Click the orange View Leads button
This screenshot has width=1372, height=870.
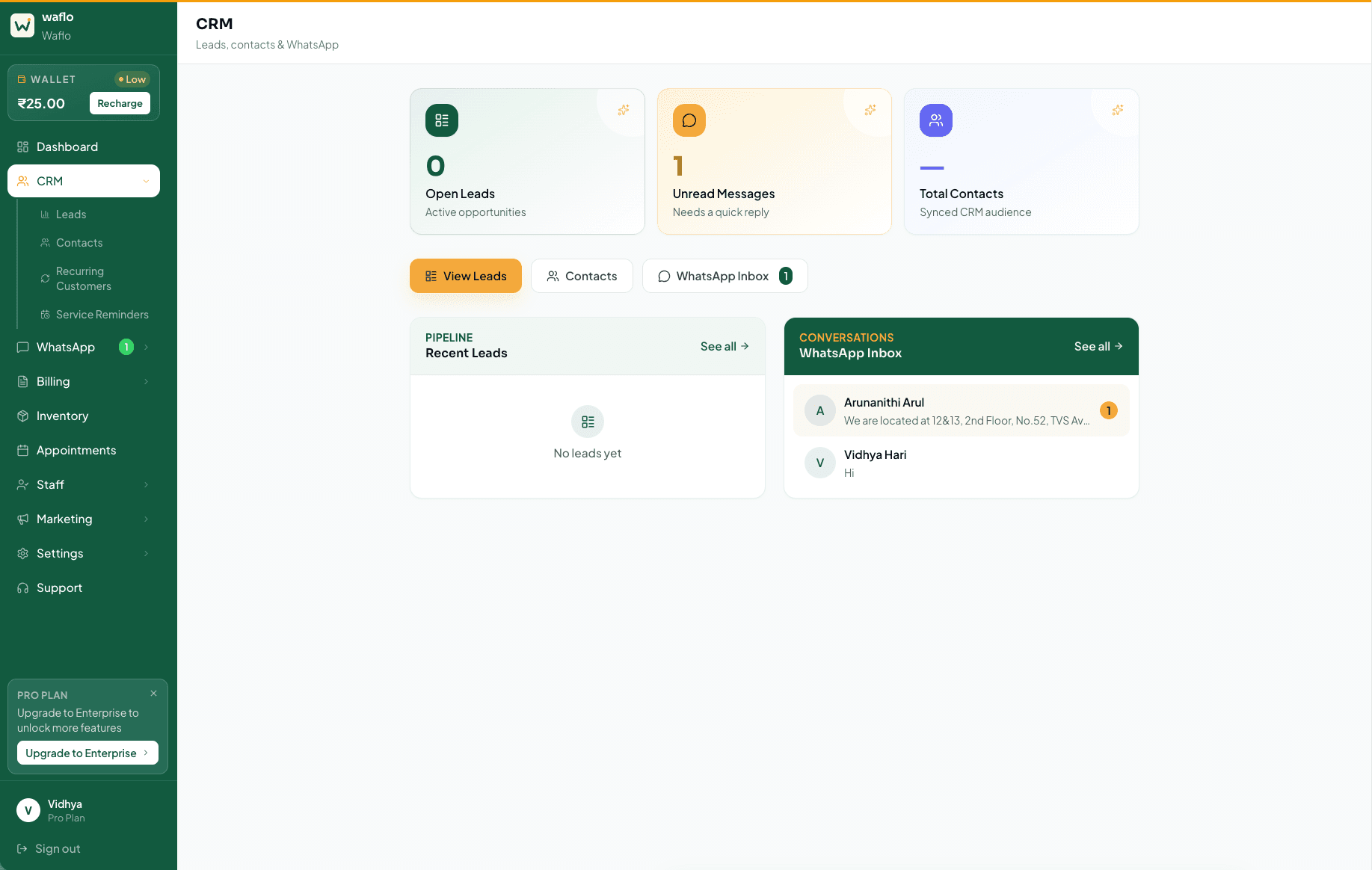point(466,276)
